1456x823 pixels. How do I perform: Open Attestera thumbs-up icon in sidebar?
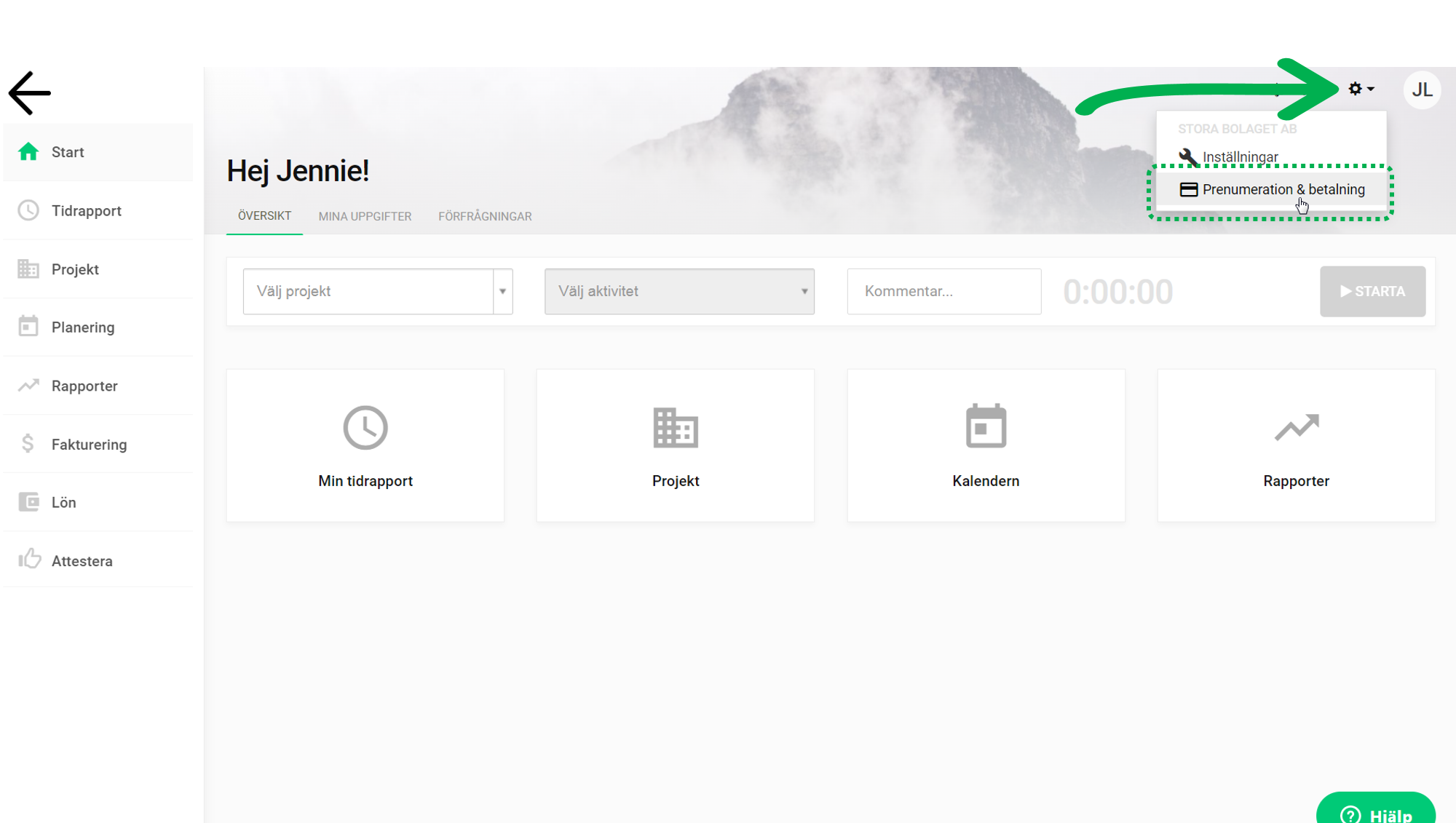pyautogui.click(x=29, y=559)
